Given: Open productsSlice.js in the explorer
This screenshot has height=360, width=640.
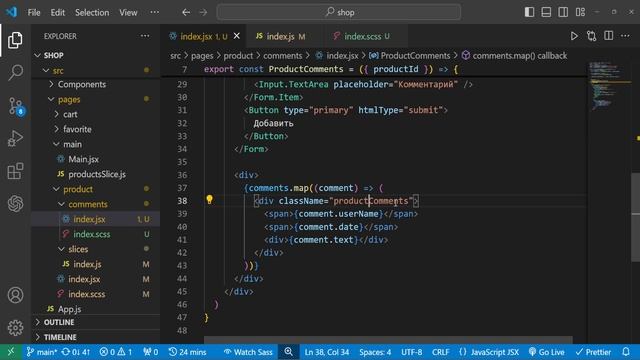Looking at the screenshot, I should pos(96,174).
